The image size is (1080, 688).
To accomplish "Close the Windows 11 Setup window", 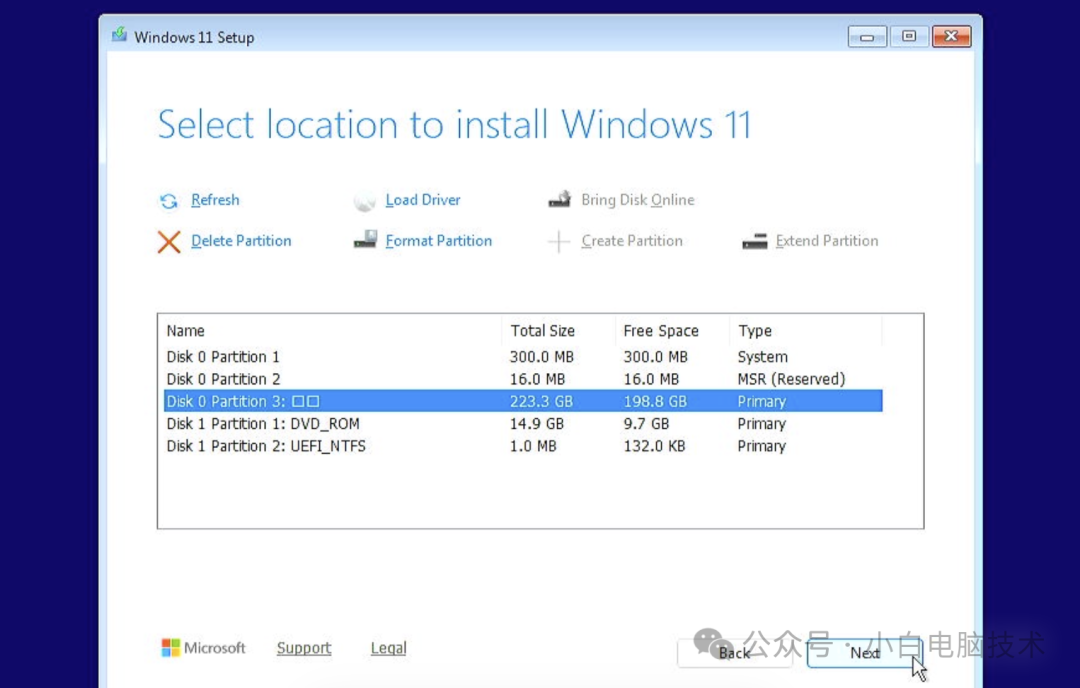I will point(952,37).
